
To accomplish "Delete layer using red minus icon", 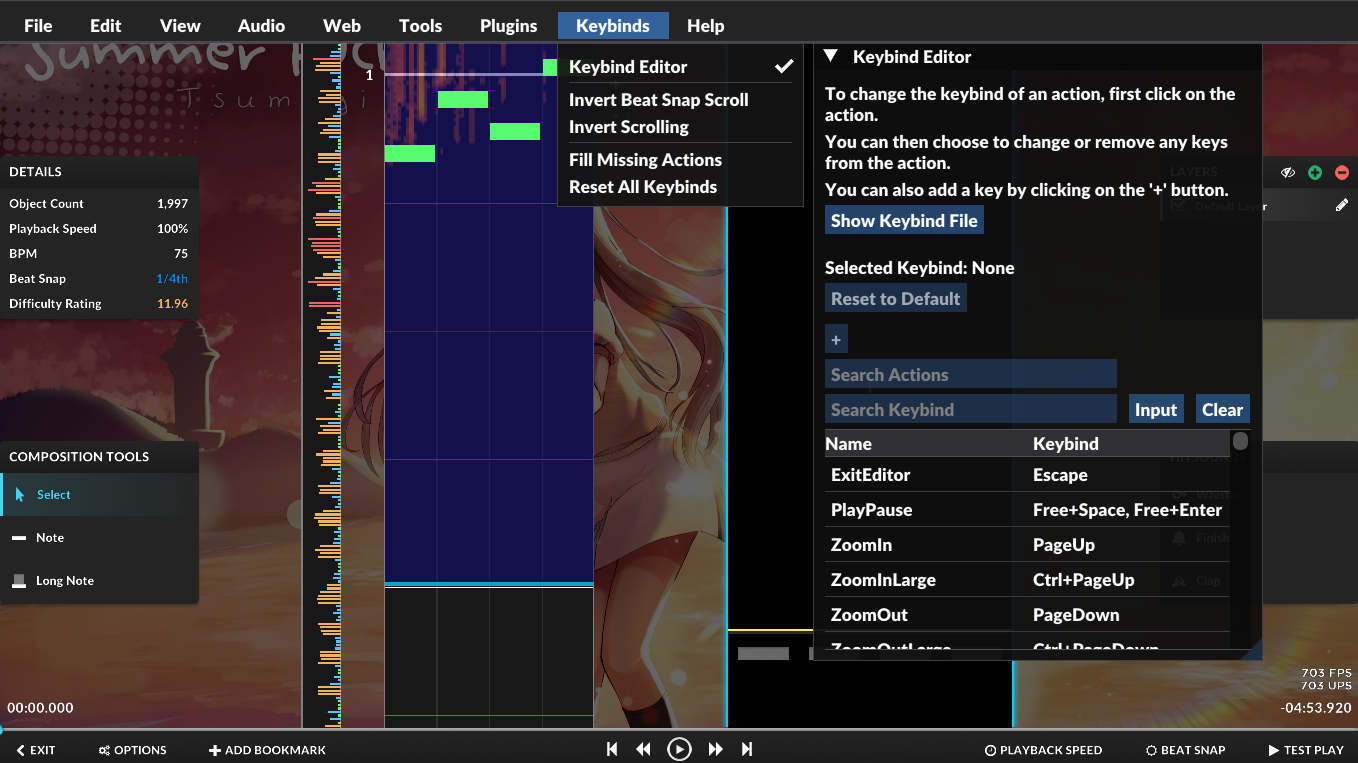I will pyautogui.click(x=1342, y=173).
